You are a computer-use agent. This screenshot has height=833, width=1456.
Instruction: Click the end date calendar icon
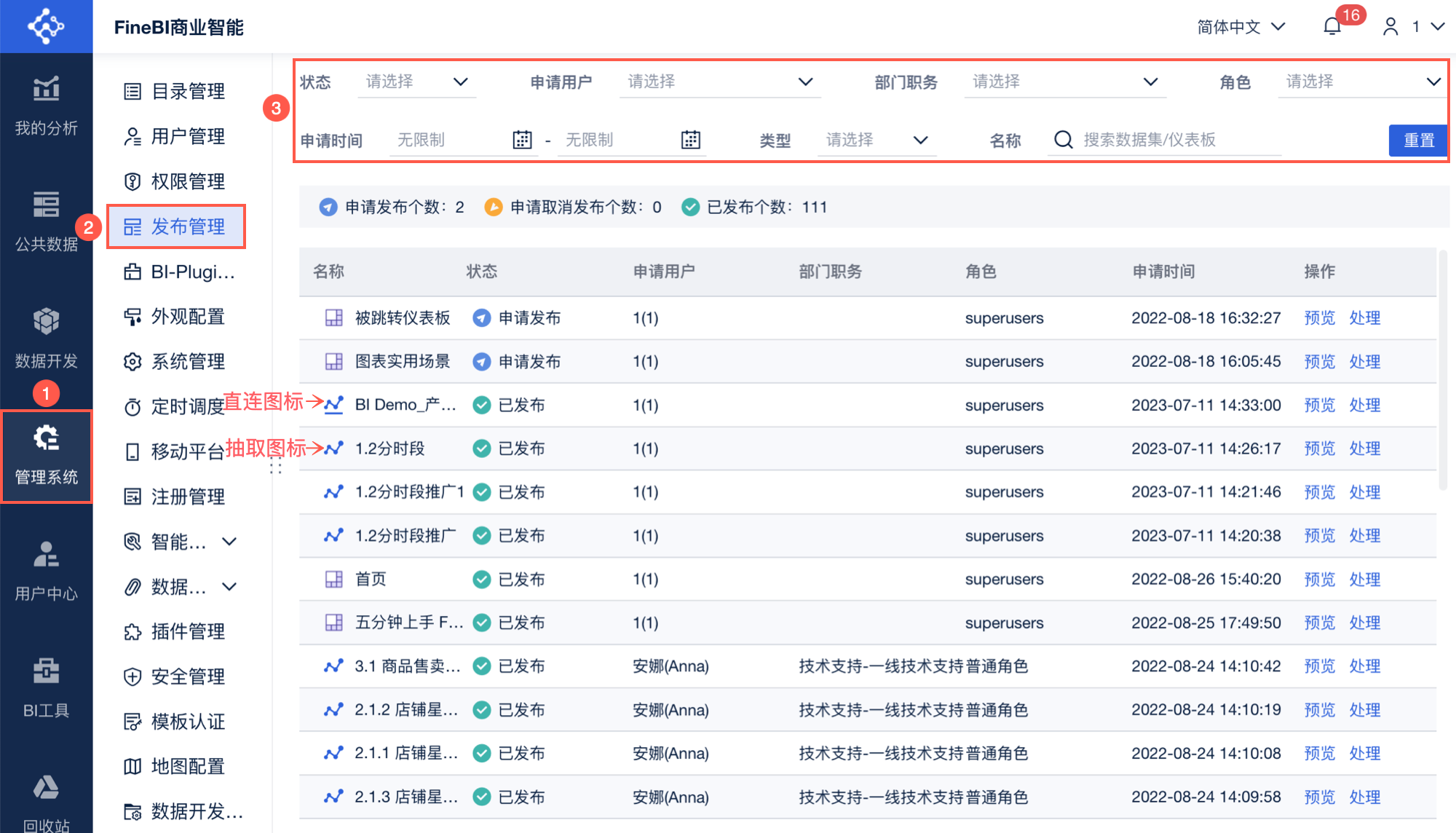point(690,140)
